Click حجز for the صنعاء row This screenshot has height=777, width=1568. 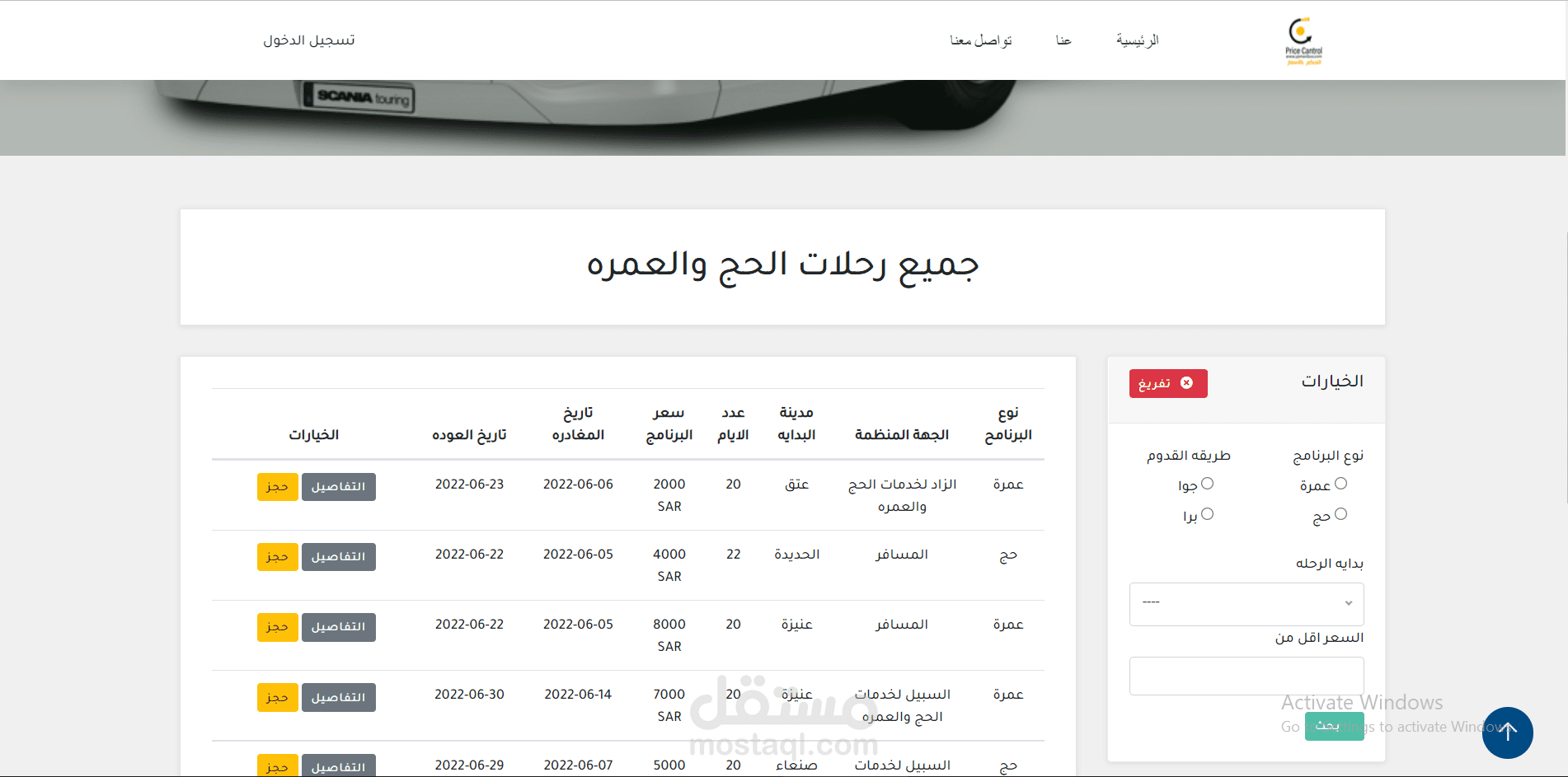click(277, 765)
